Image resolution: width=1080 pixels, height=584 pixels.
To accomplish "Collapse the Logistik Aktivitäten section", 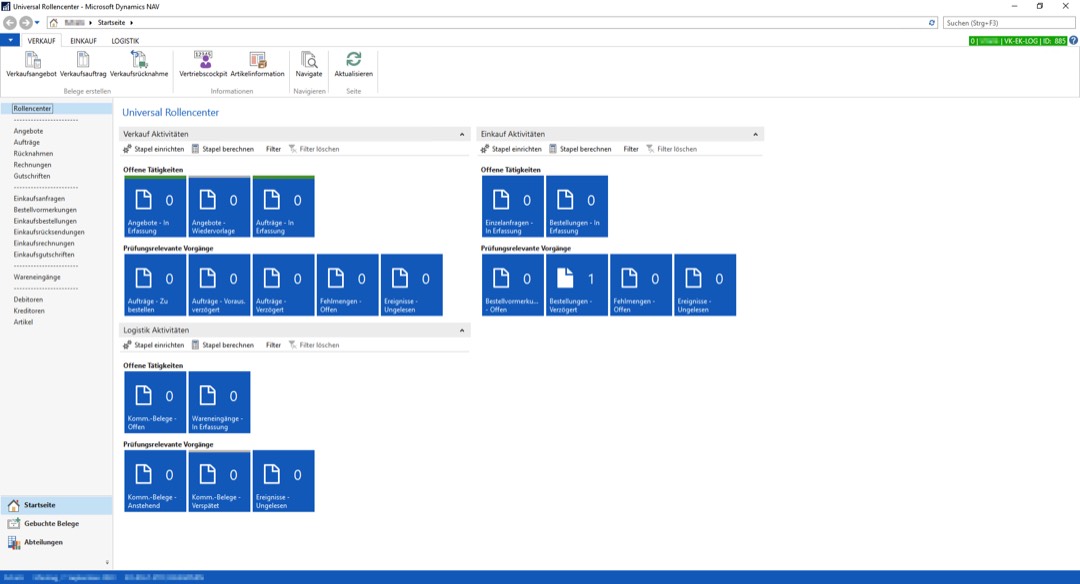I will coord(462,330).
